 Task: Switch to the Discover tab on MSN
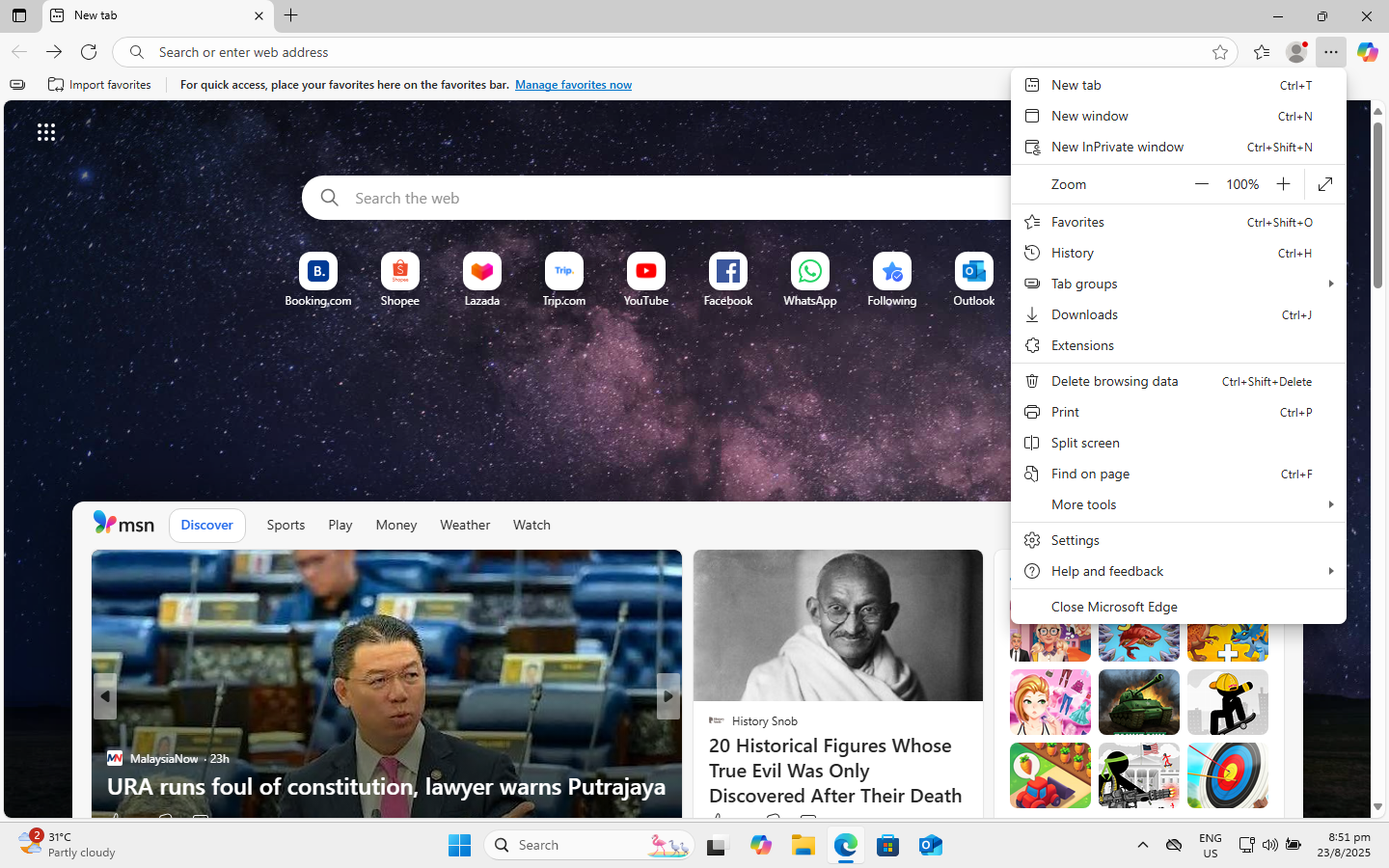click(207, 525)
